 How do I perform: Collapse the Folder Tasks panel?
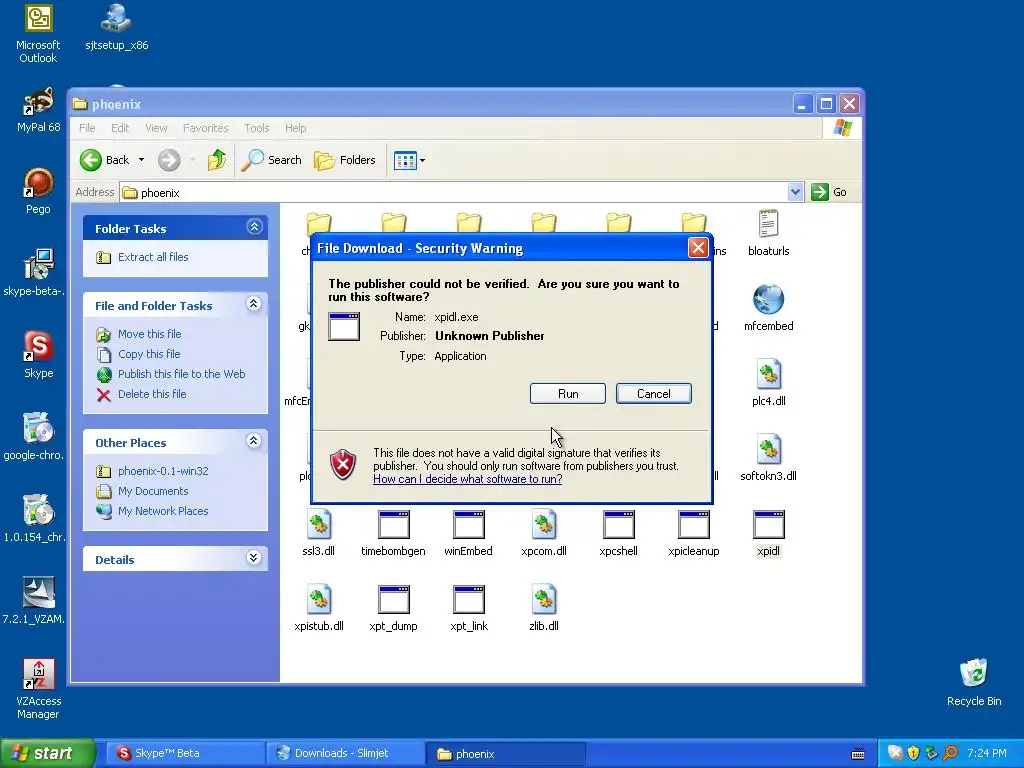(254, 227)
